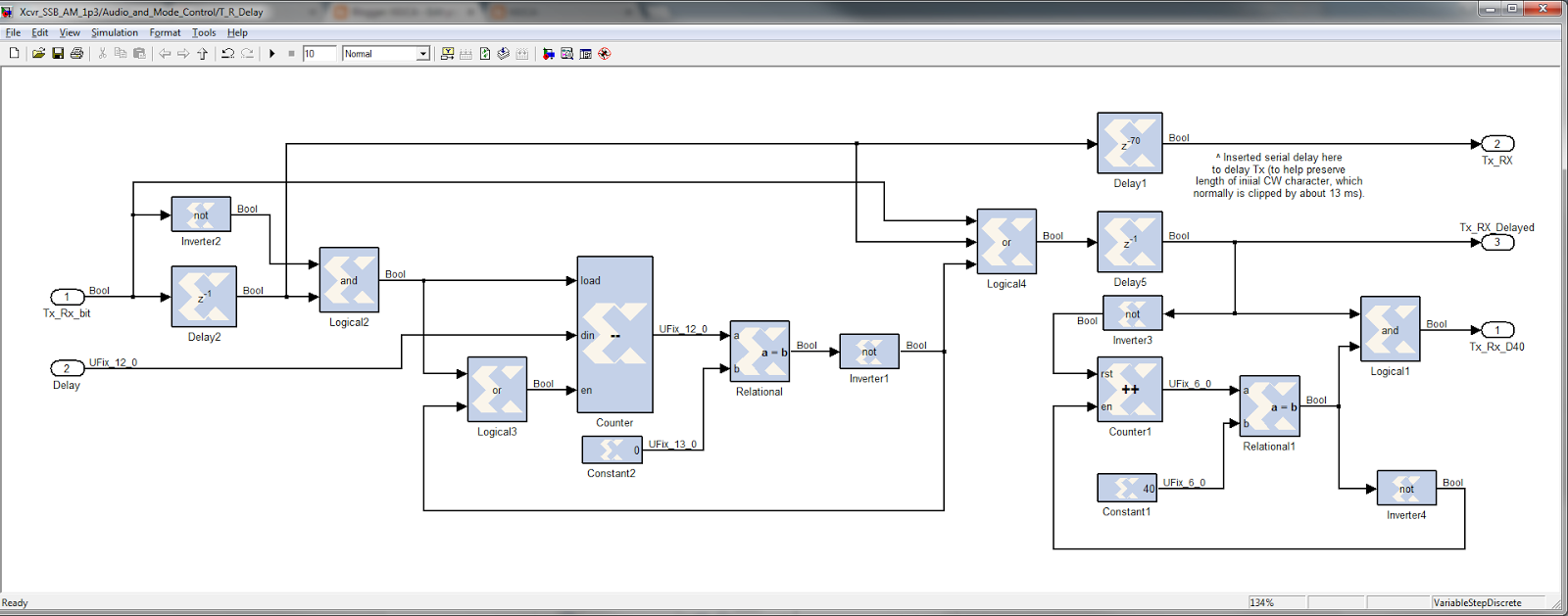Select the Tx_Rx_bit input port

click(x=67, y=297)
